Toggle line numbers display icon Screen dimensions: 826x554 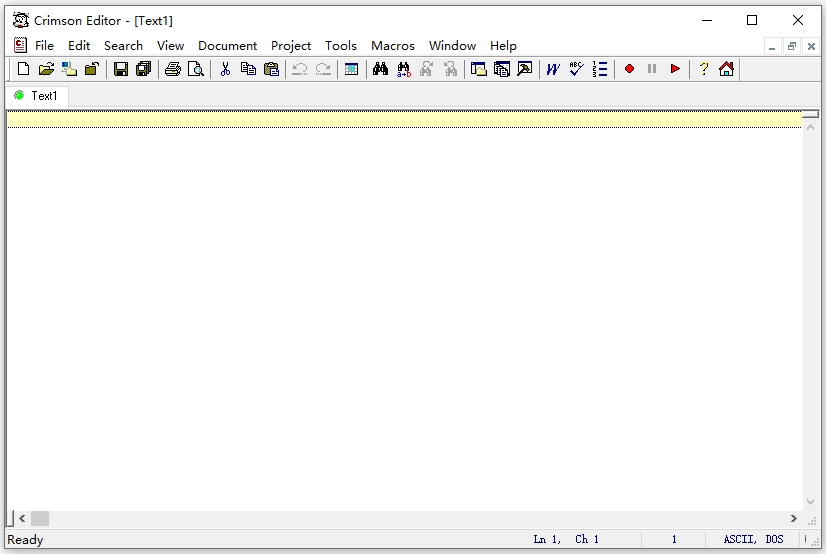point(599,69)
